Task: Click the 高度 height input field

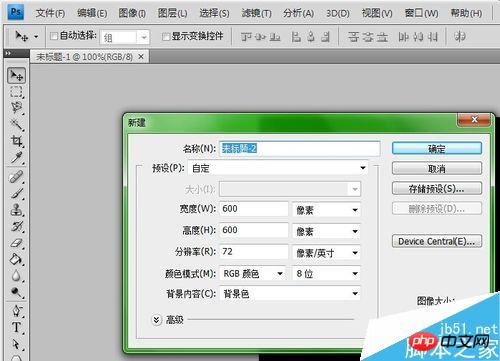Action: pos(254,230)
